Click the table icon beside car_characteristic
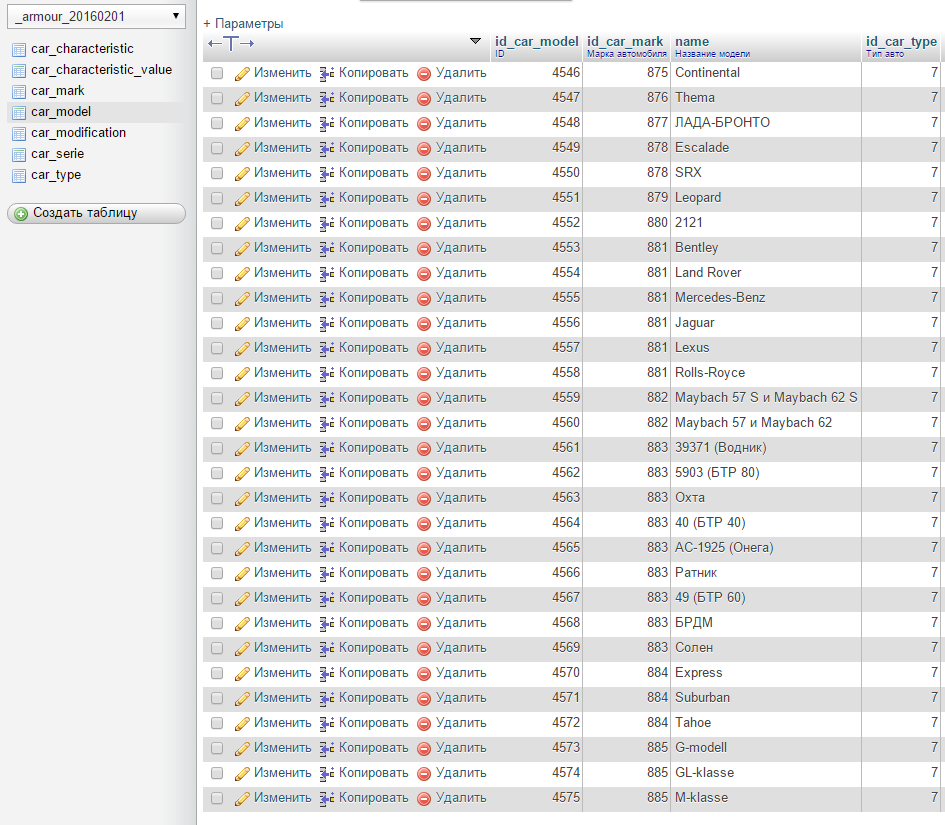Viewport: 945px width, 825px height. pyautogui.click(x=19, y=49)
